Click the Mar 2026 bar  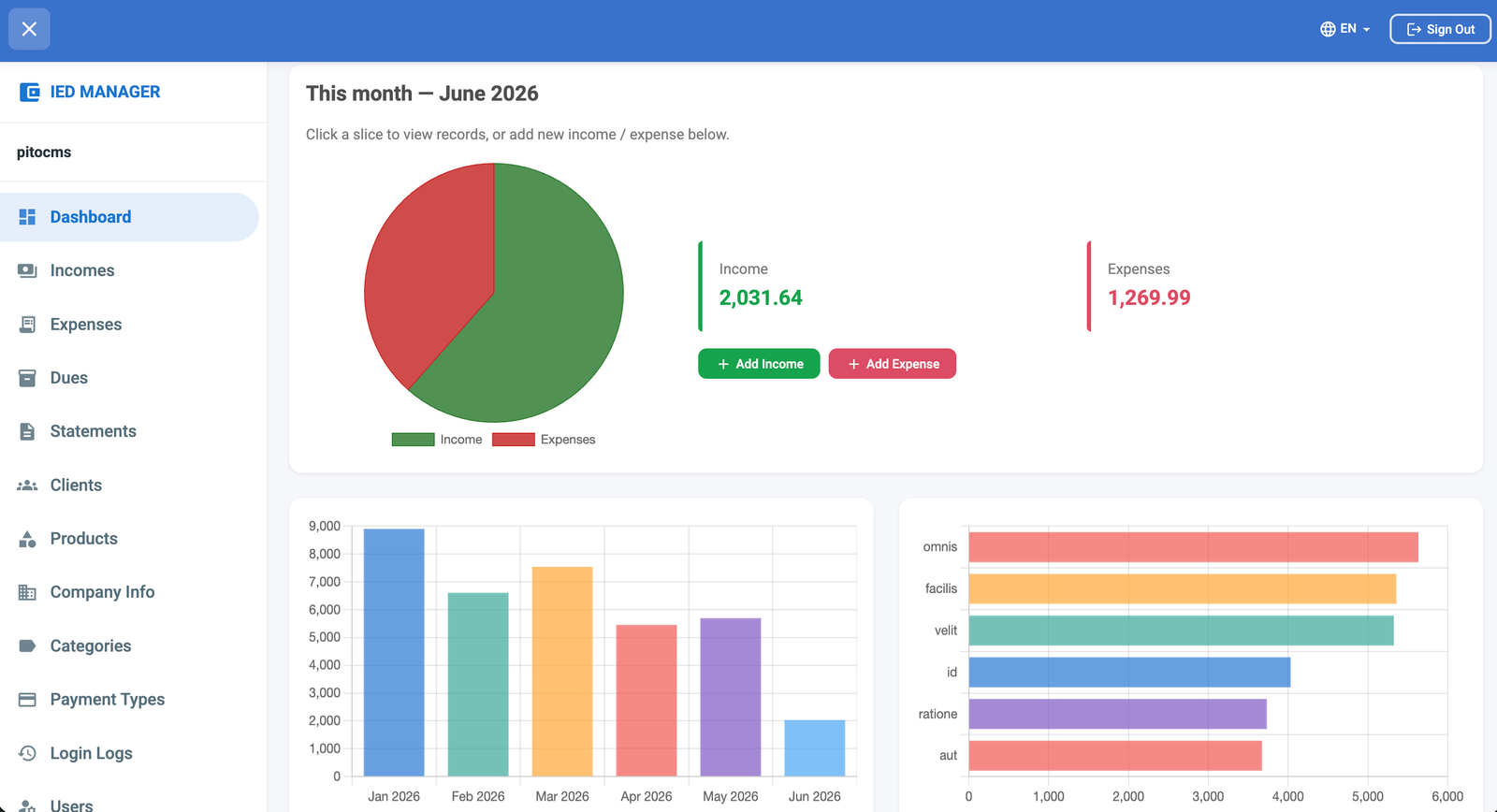tap(562, 672)
